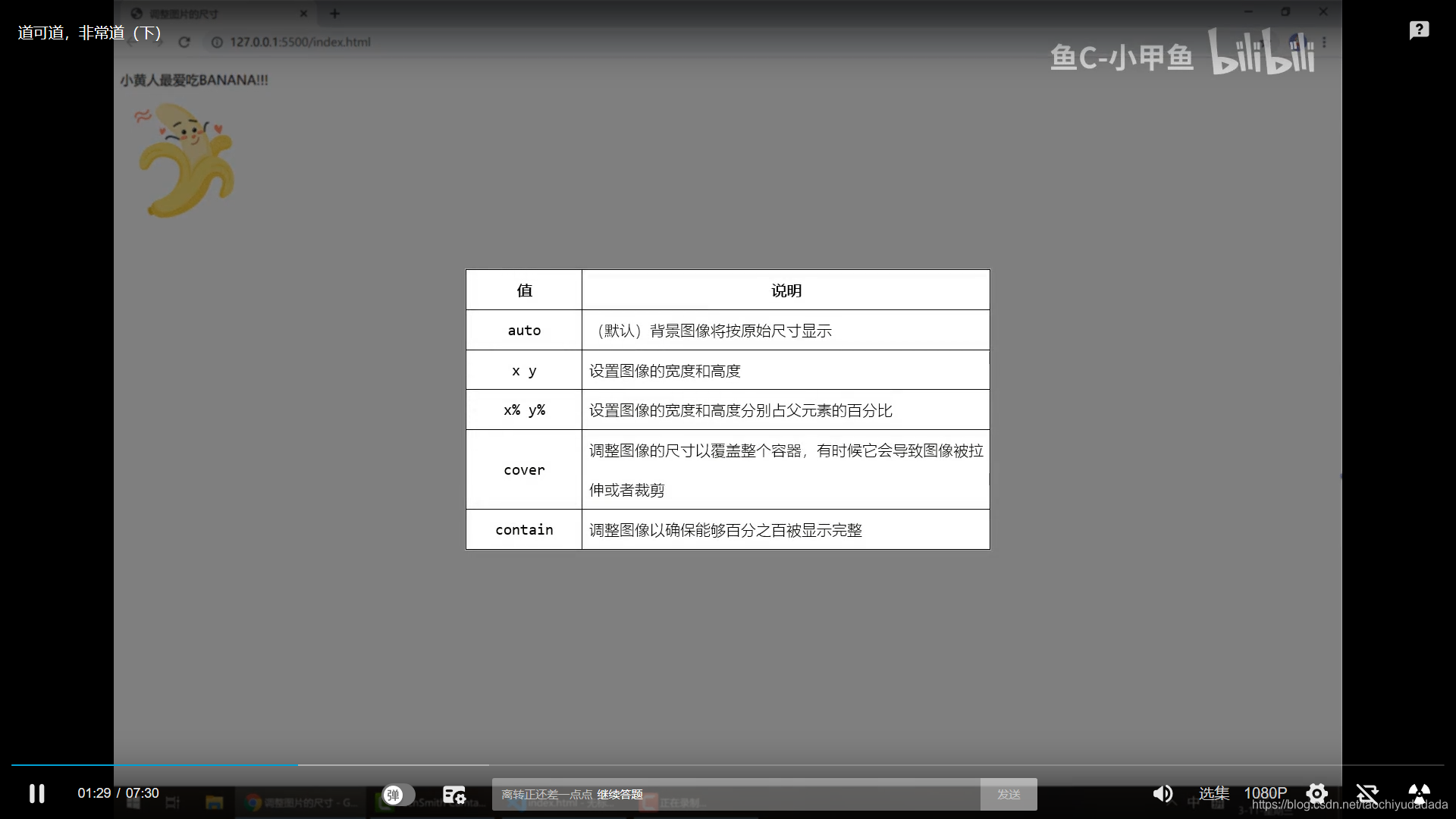
Task: Click the video title 道可道，非常道（下）
Action: tap(89, 33)
